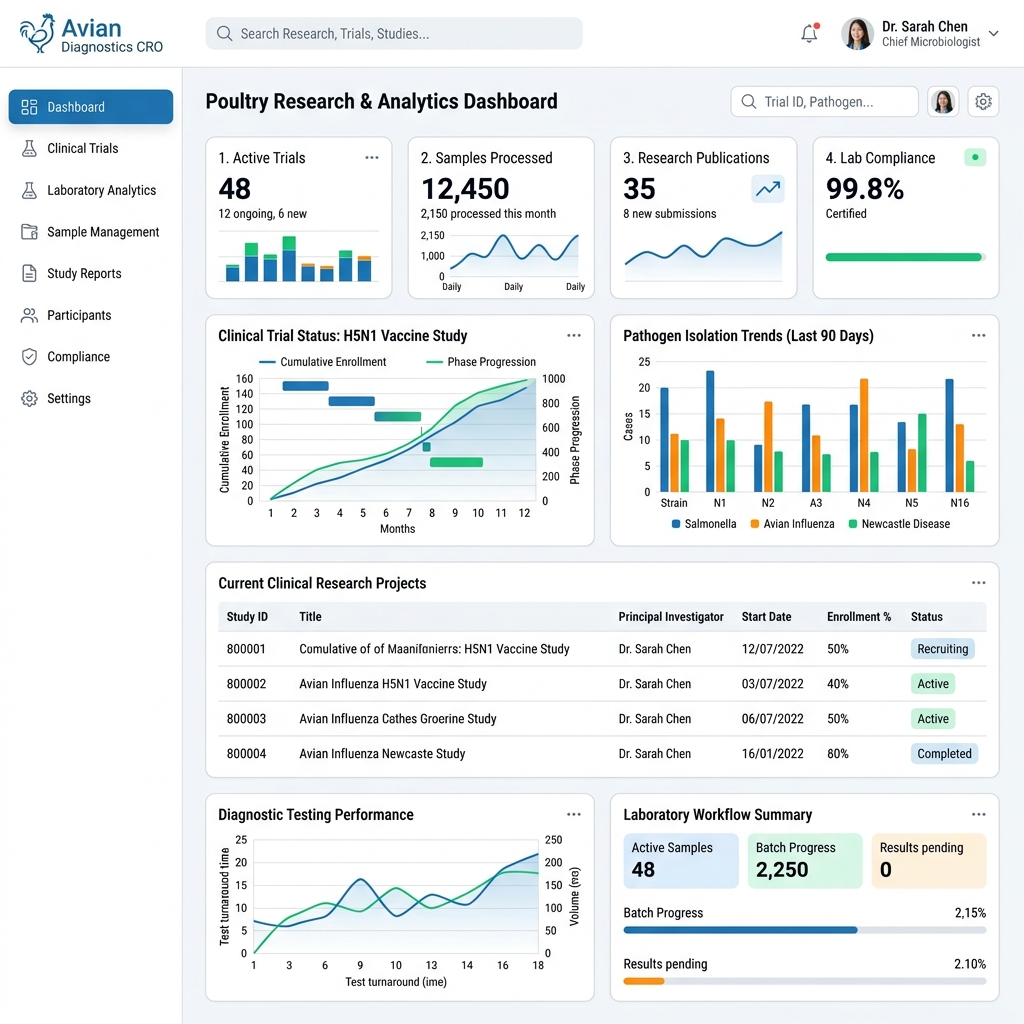Click the Samples Processed 12,450 value

tap(465, 189)
